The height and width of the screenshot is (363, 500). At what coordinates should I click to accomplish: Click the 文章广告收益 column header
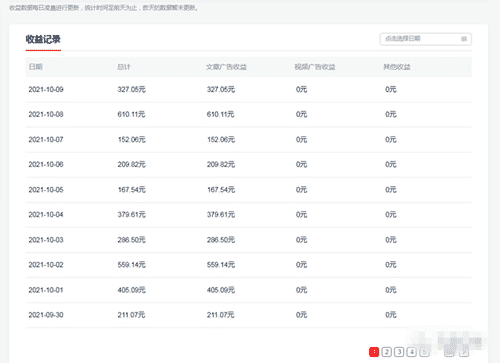(x=226, y=67)
